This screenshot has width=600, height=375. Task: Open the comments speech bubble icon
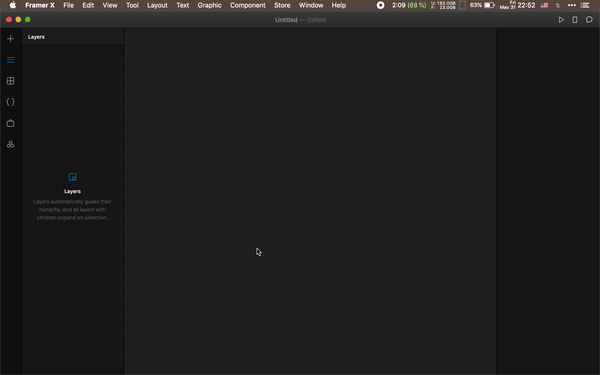(x=589, y=20)
